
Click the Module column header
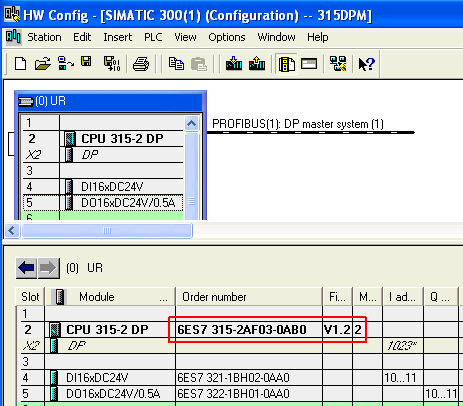[110, 296]
